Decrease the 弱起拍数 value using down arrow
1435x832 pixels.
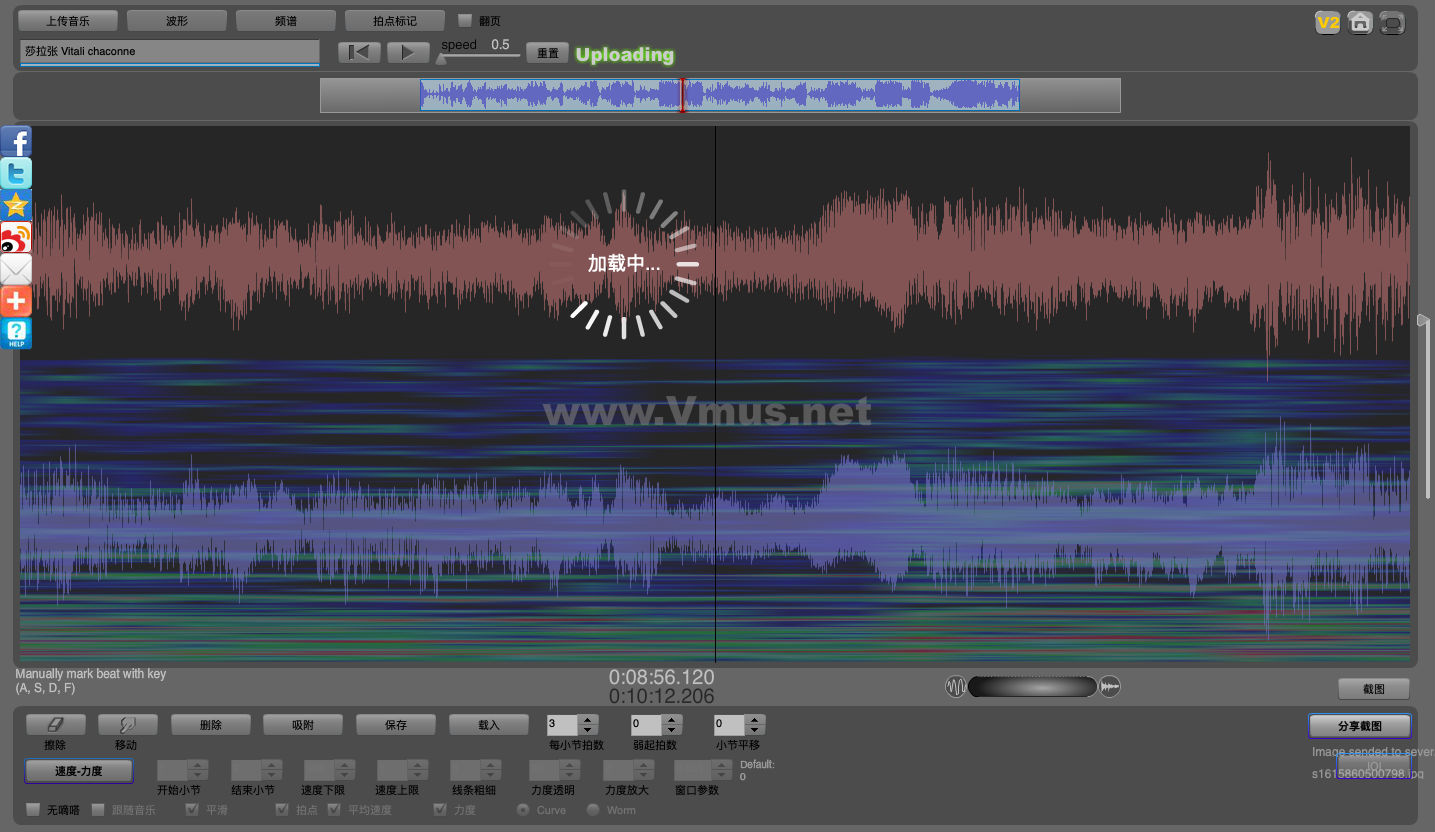672,730
